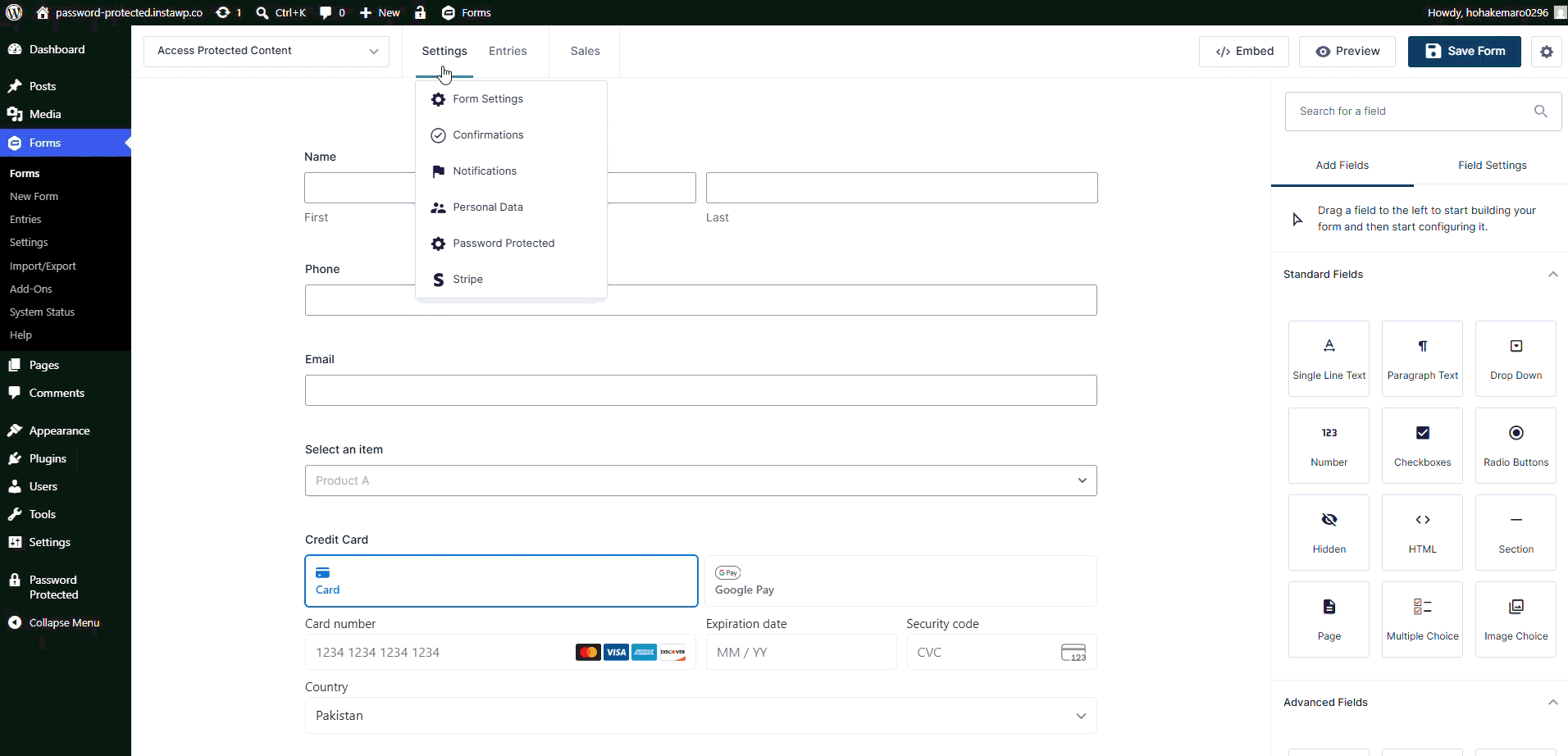Viewport: 1568px width, 756px height.
Task: Add a Checkboxes field
Action: tap(1422, 445)
